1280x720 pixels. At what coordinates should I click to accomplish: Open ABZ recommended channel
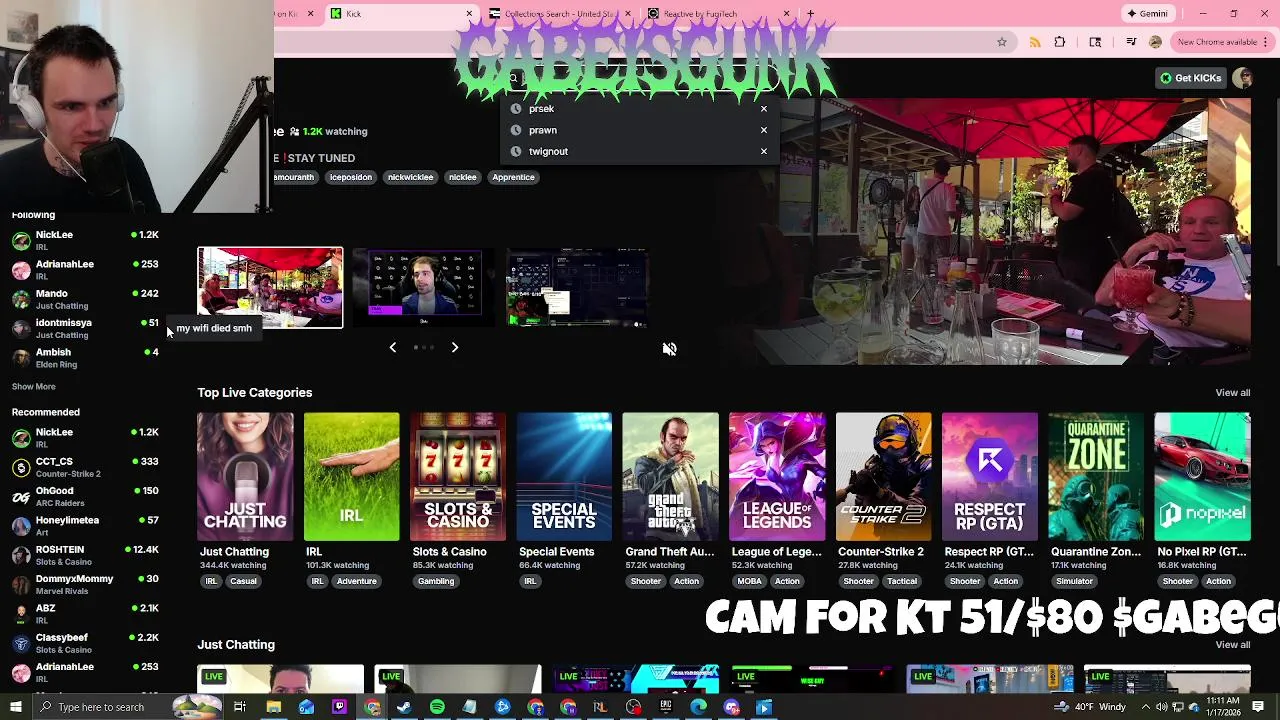pyautogui.click(x=85, y=613)
